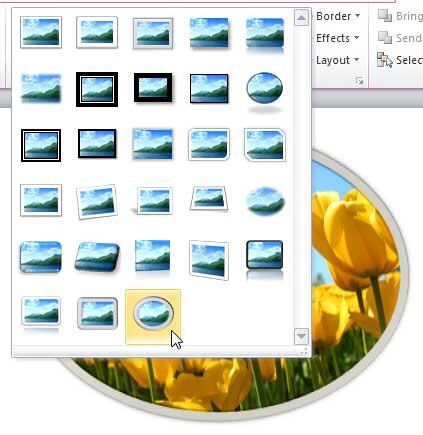Choose the Metal Rounded Rectangle style
The height and width of the screenshot is (435, 423).
point(97,313)
